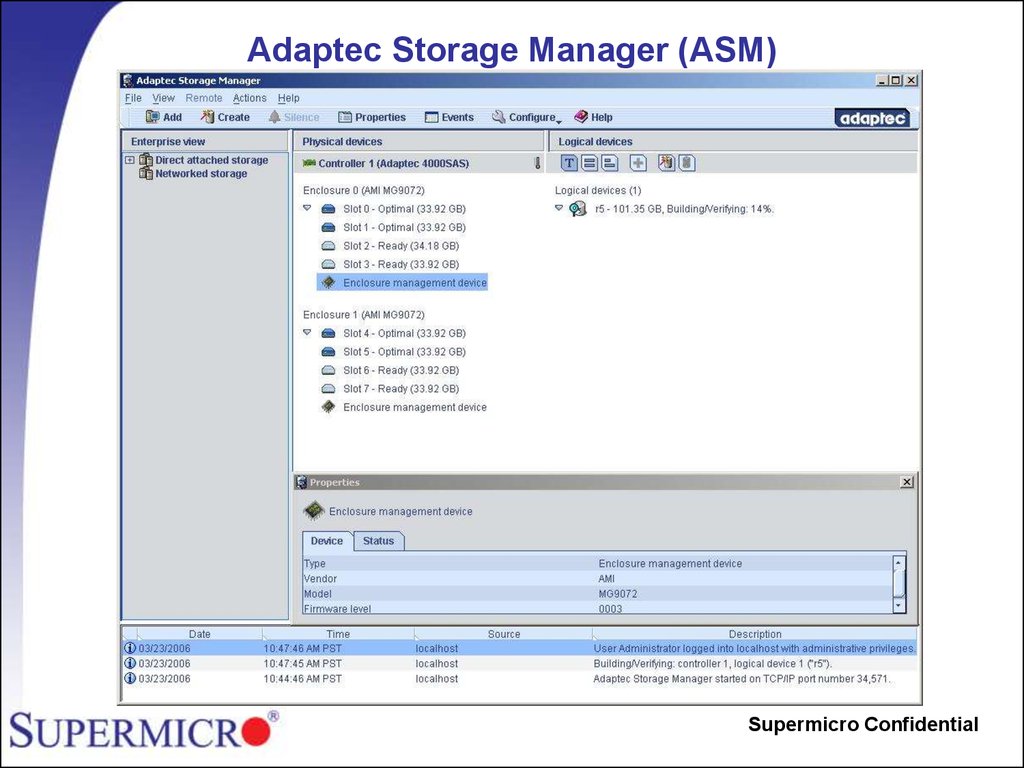Click the Slot 6 disk icon
The image size is (1024, 768).
click(328, 370)
